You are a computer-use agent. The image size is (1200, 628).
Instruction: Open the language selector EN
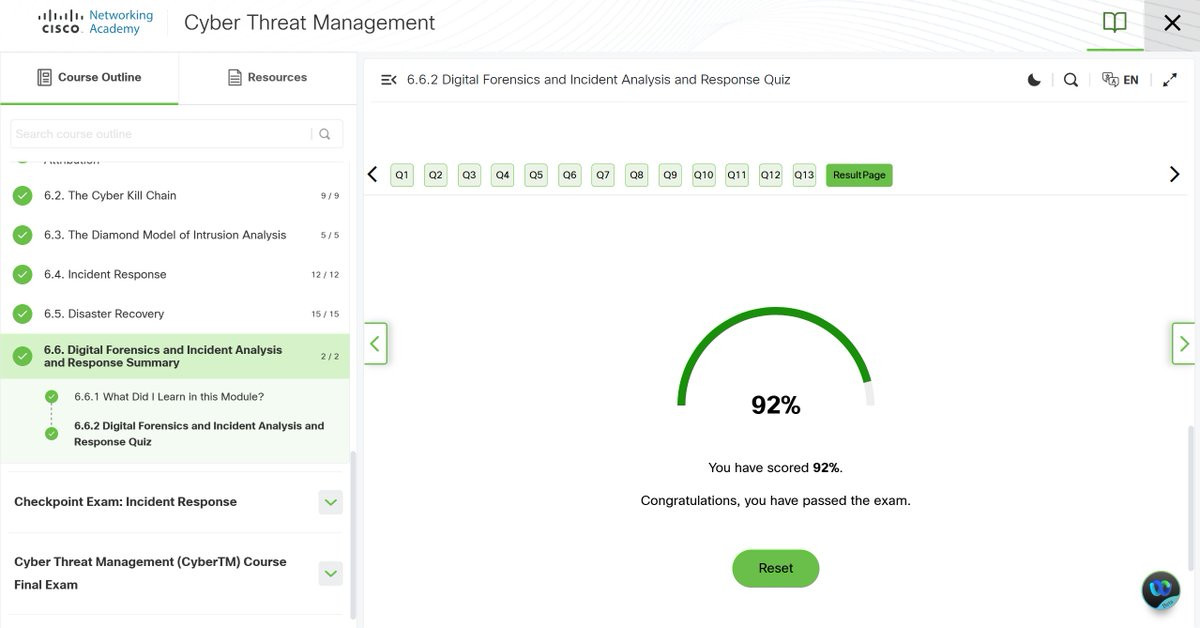coord(1120,80)
